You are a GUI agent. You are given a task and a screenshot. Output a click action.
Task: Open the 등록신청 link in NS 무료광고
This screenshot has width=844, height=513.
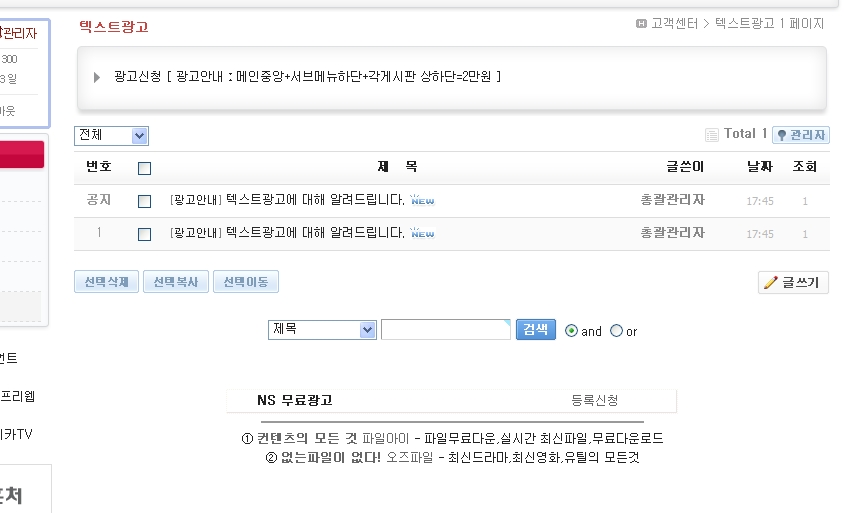[594, 400]
